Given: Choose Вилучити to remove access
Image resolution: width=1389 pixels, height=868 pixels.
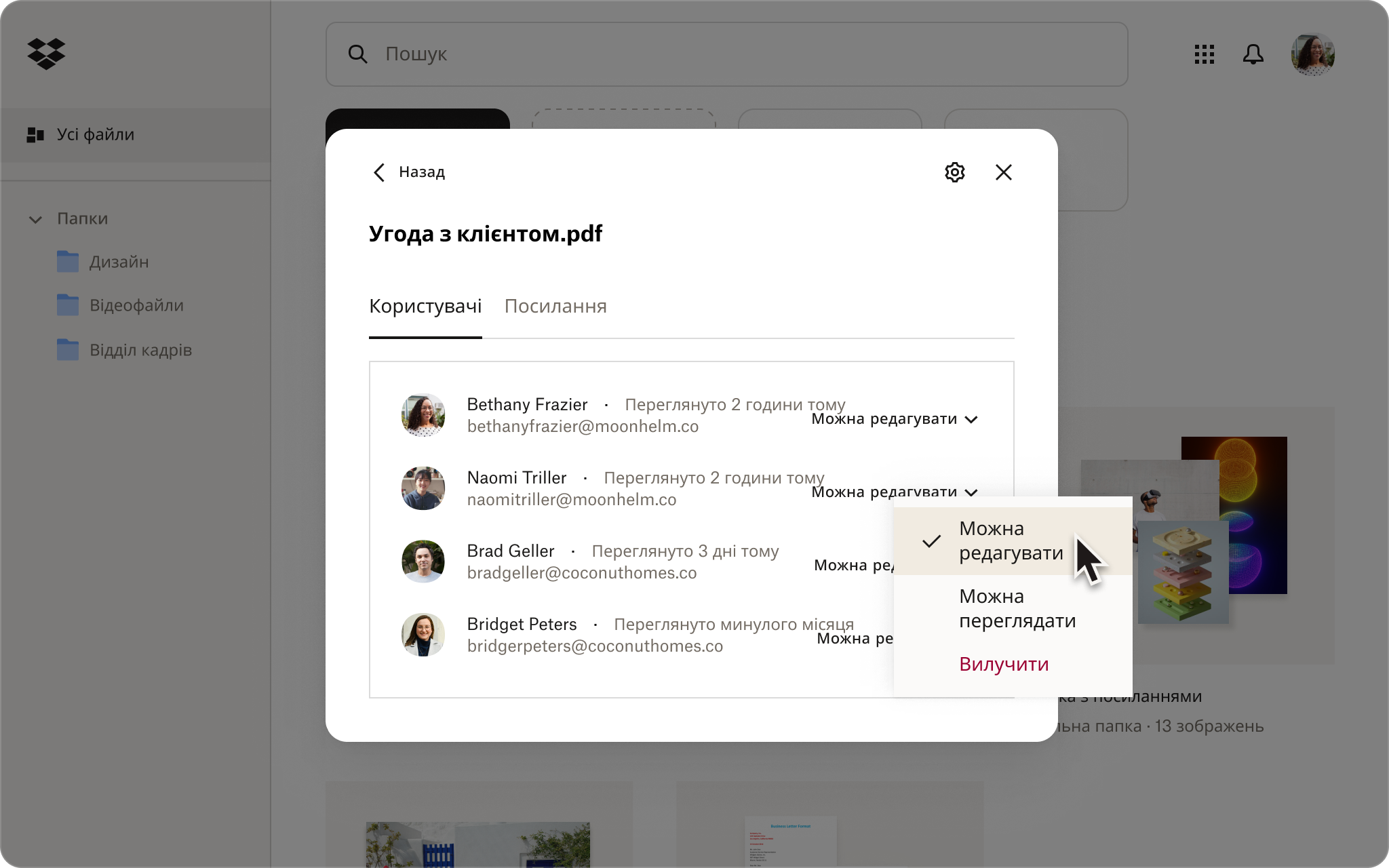Looking at the screenshot, I should click(x=1004, y=665).
